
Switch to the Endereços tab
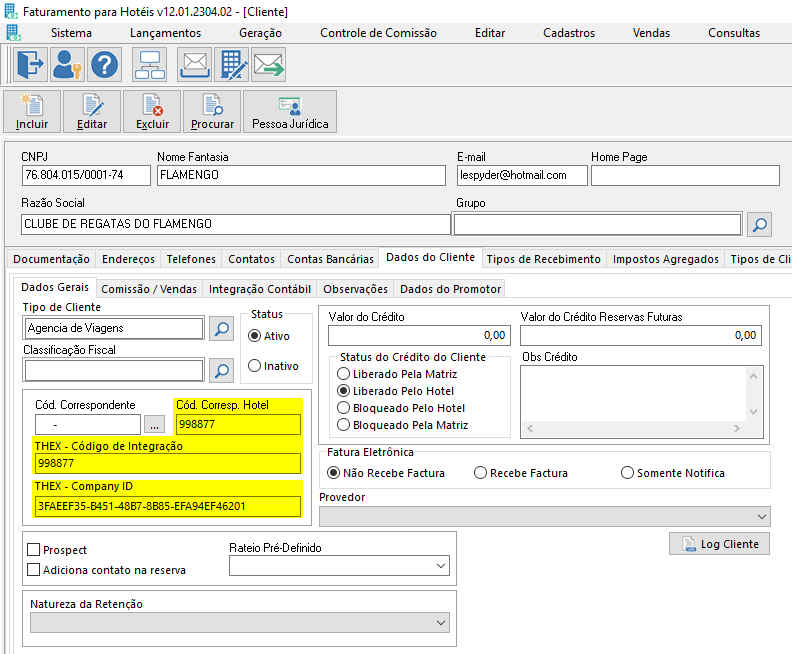point(128,259)
